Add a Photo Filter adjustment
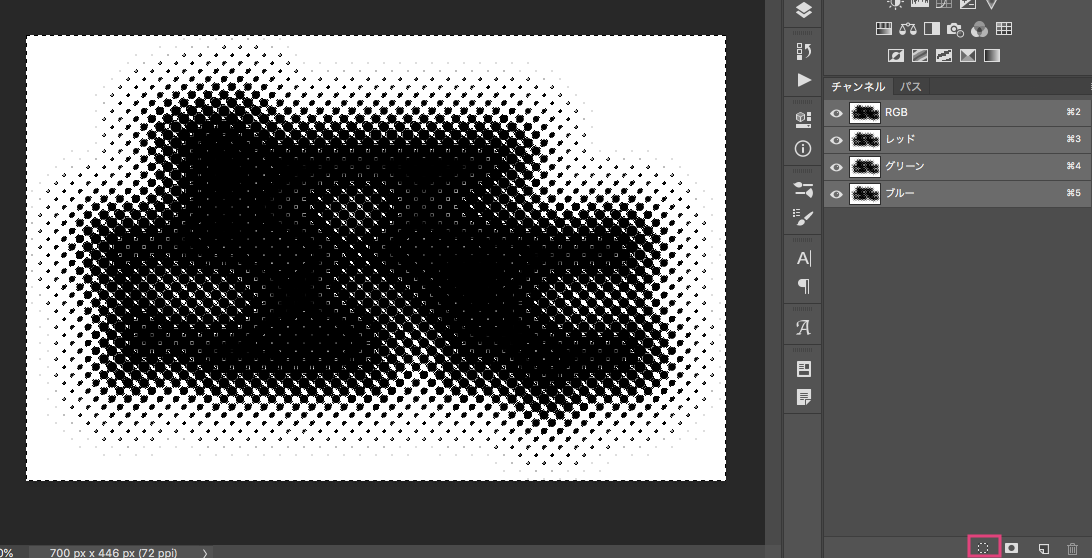 pos(955,29)
